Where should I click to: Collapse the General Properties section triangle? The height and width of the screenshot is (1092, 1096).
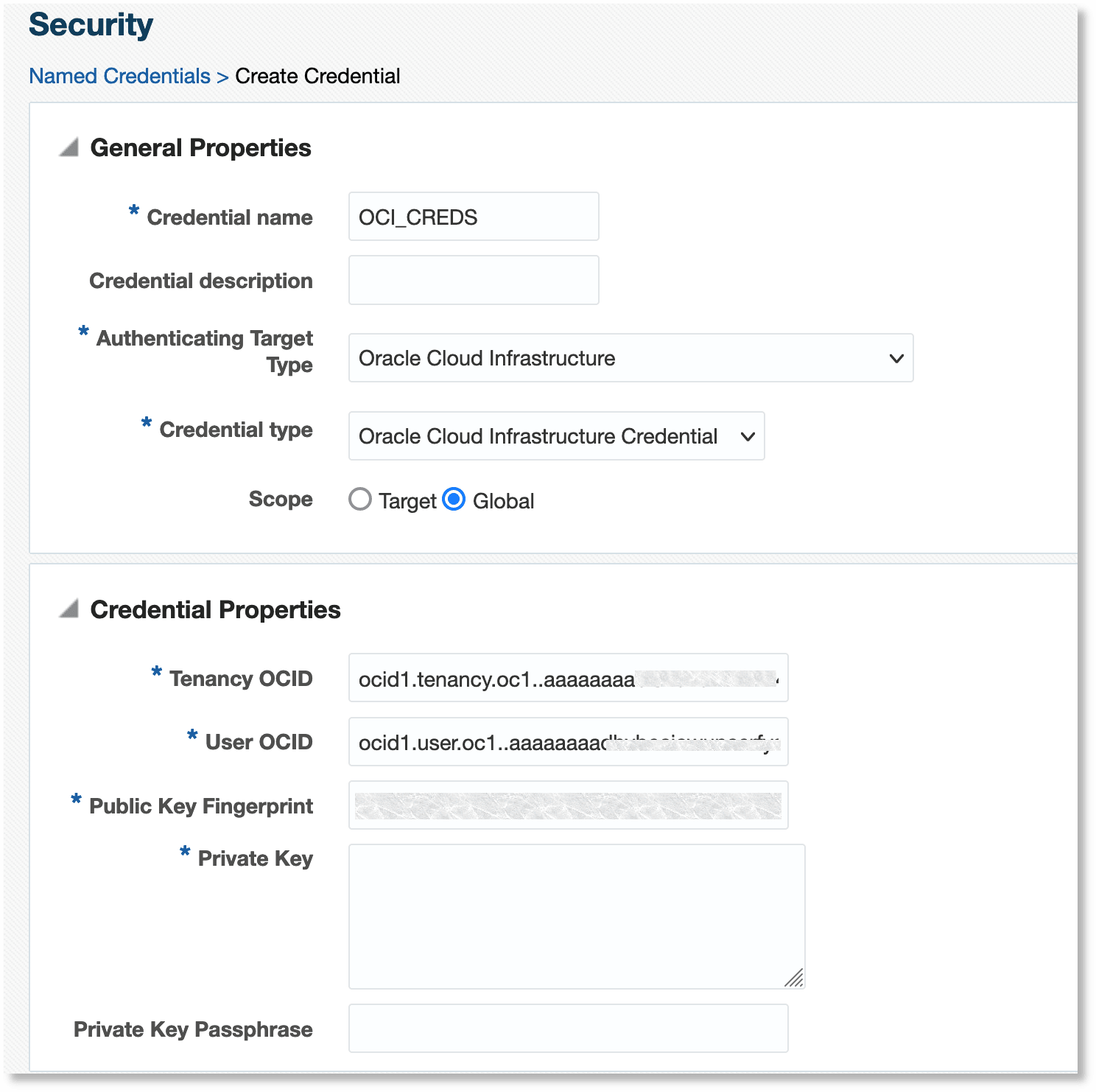69,149
